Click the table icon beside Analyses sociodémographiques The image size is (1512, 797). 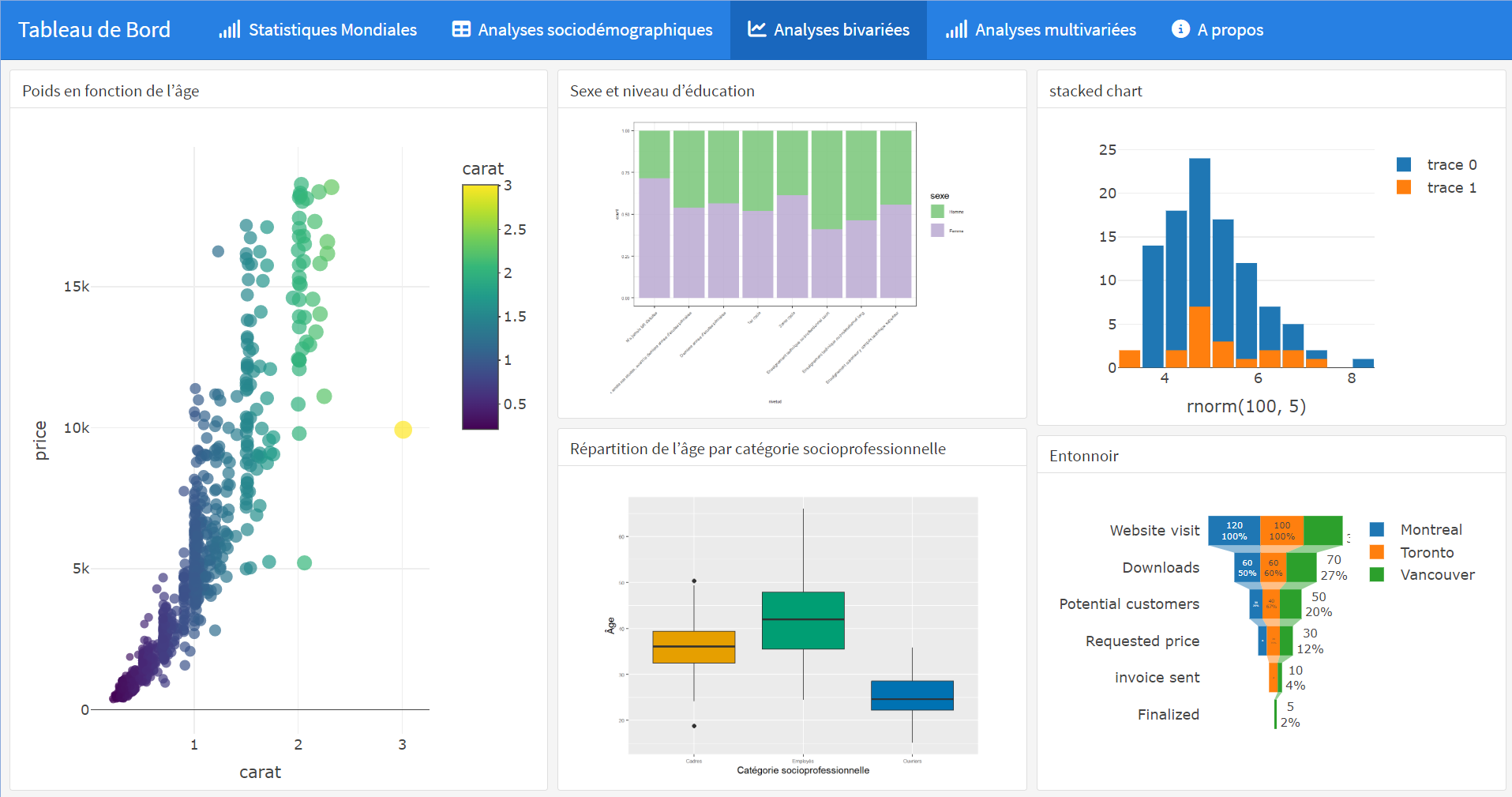[x=461, y=30]
